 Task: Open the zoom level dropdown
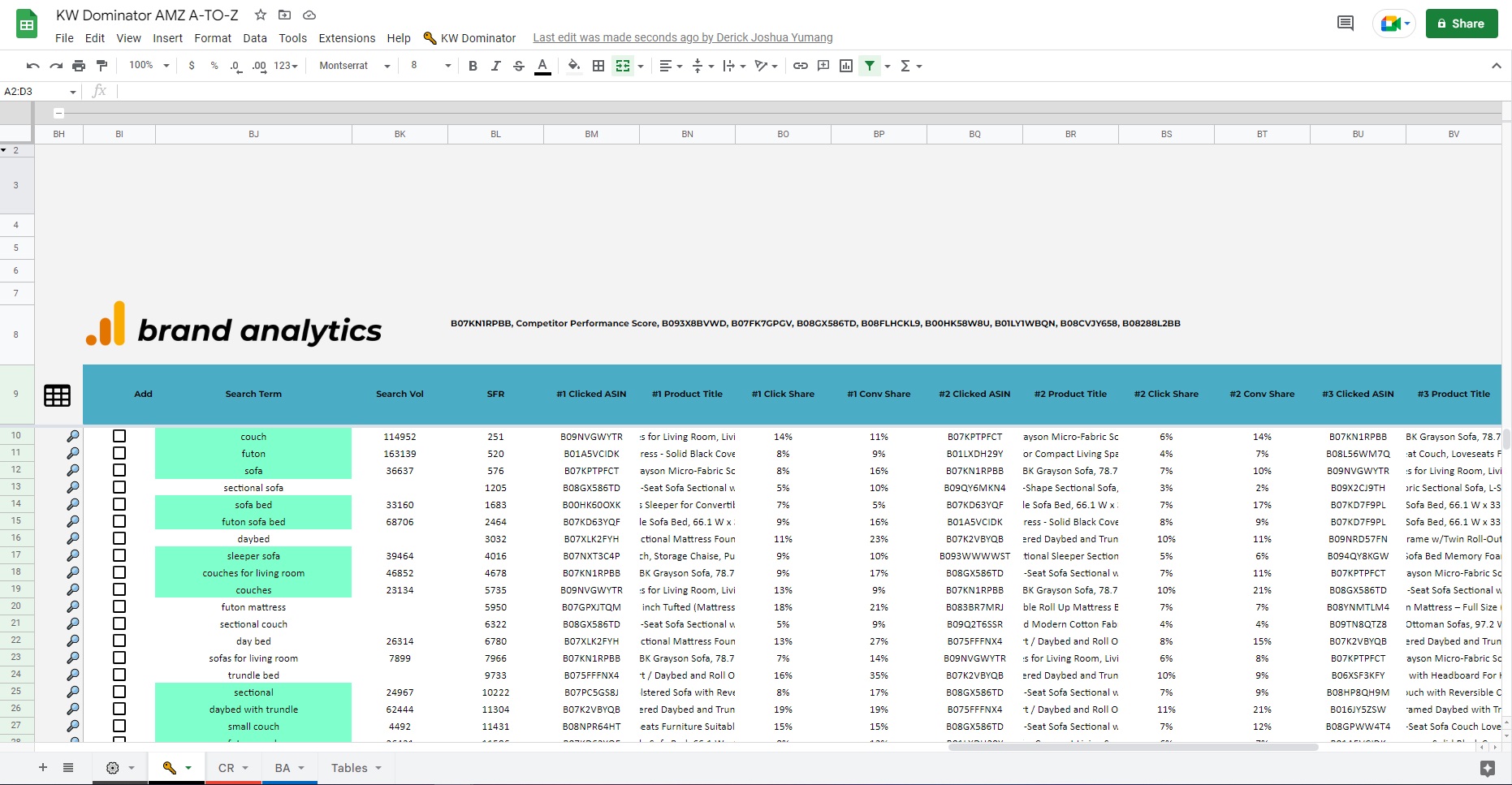(x=149, y=66)
